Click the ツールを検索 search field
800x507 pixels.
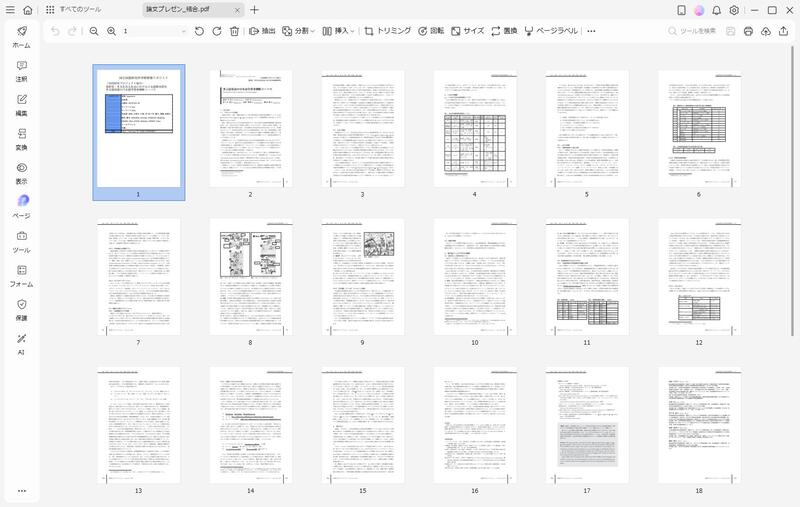pos(693,31)
